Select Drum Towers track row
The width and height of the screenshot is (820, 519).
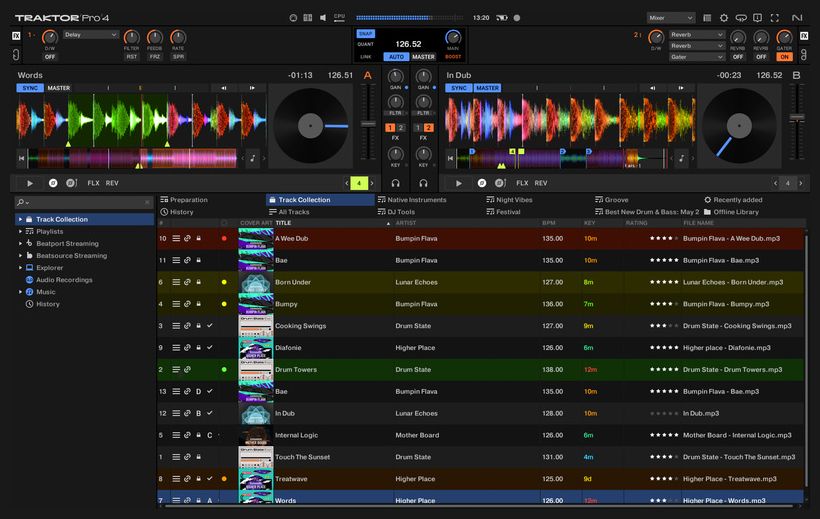(x=481, y=369)
